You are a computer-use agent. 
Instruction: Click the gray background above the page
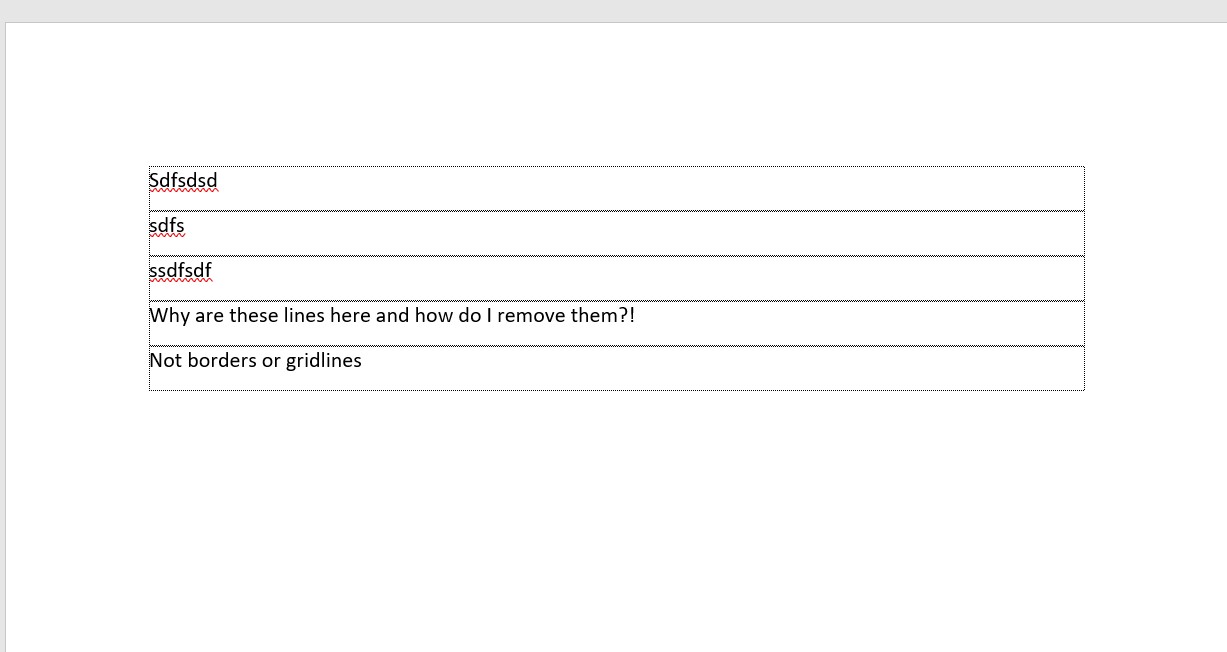[613, 10]
